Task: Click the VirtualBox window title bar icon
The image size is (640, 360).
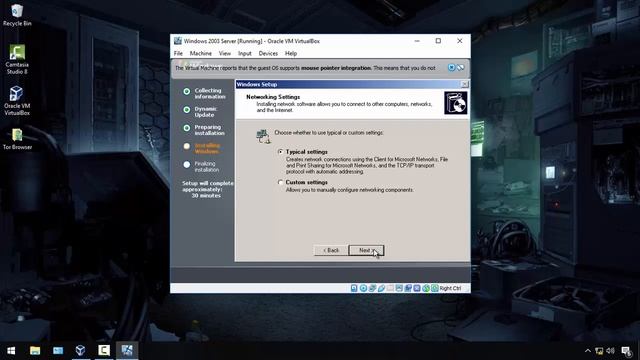Action: pos(178,41)
